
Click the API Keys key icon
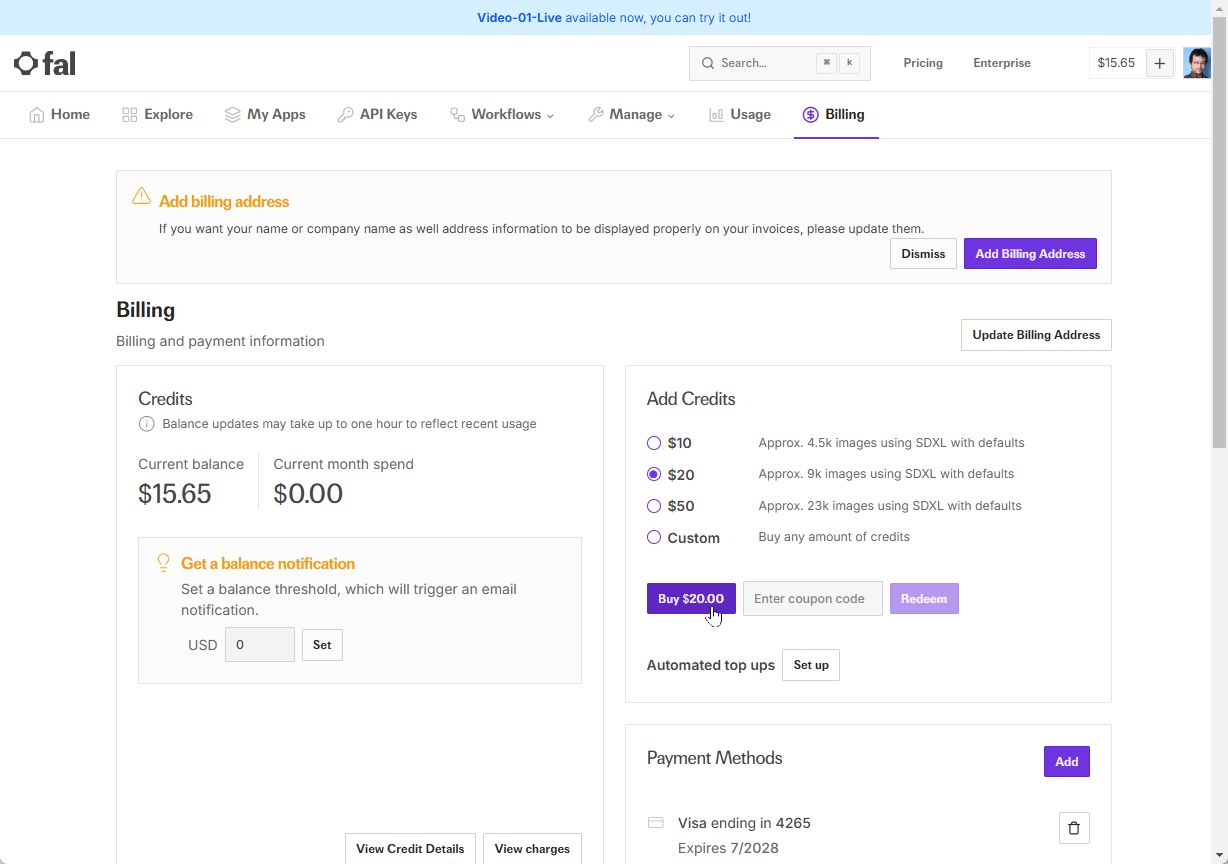click(x=345, y=115)
